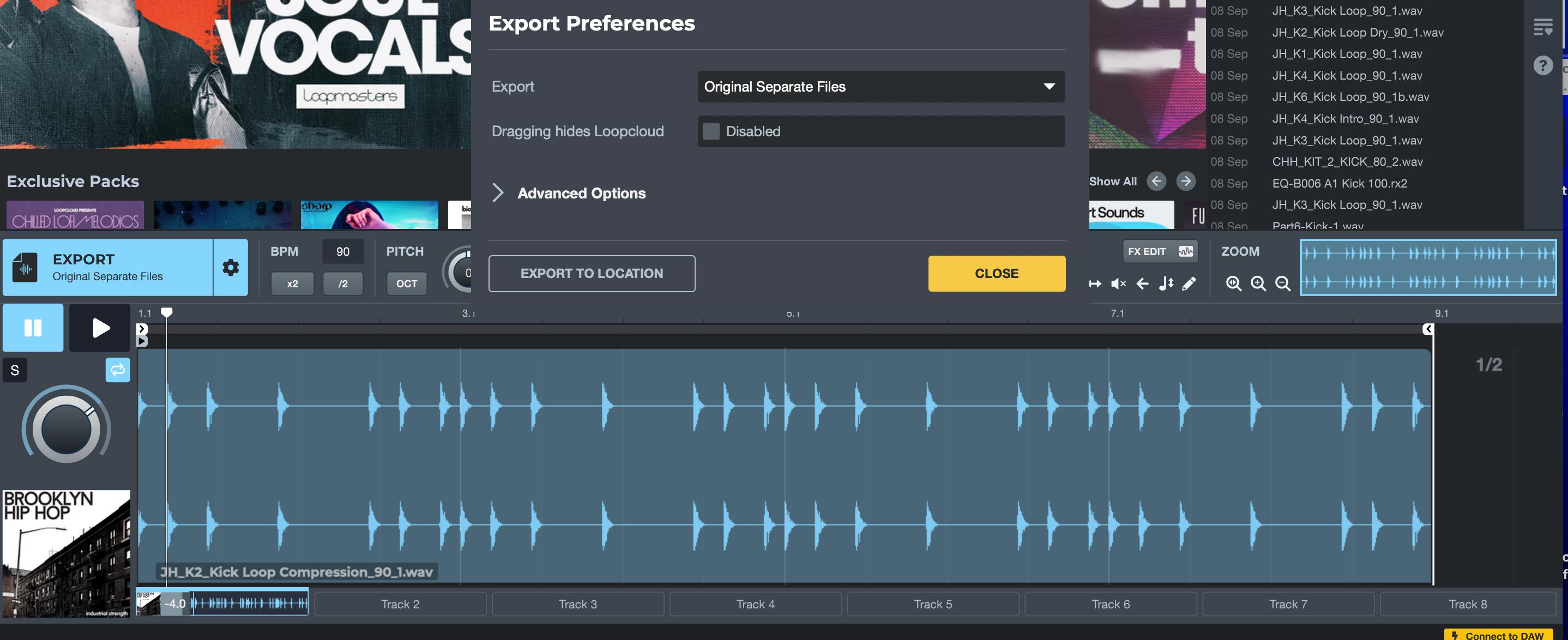The height and width of the screenshot is (640, 1568).
Task: Open the help question mark icon
Action: (1542, 65)
